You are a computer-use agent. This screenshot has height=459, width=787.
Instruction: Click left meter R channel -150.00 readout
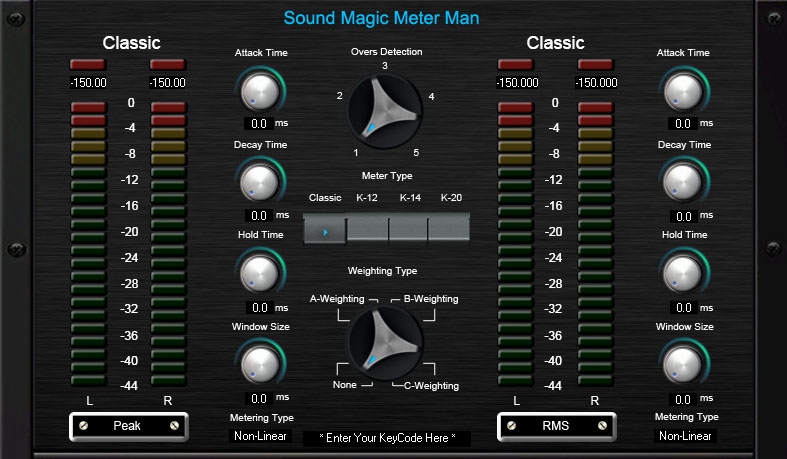(168, 83)
